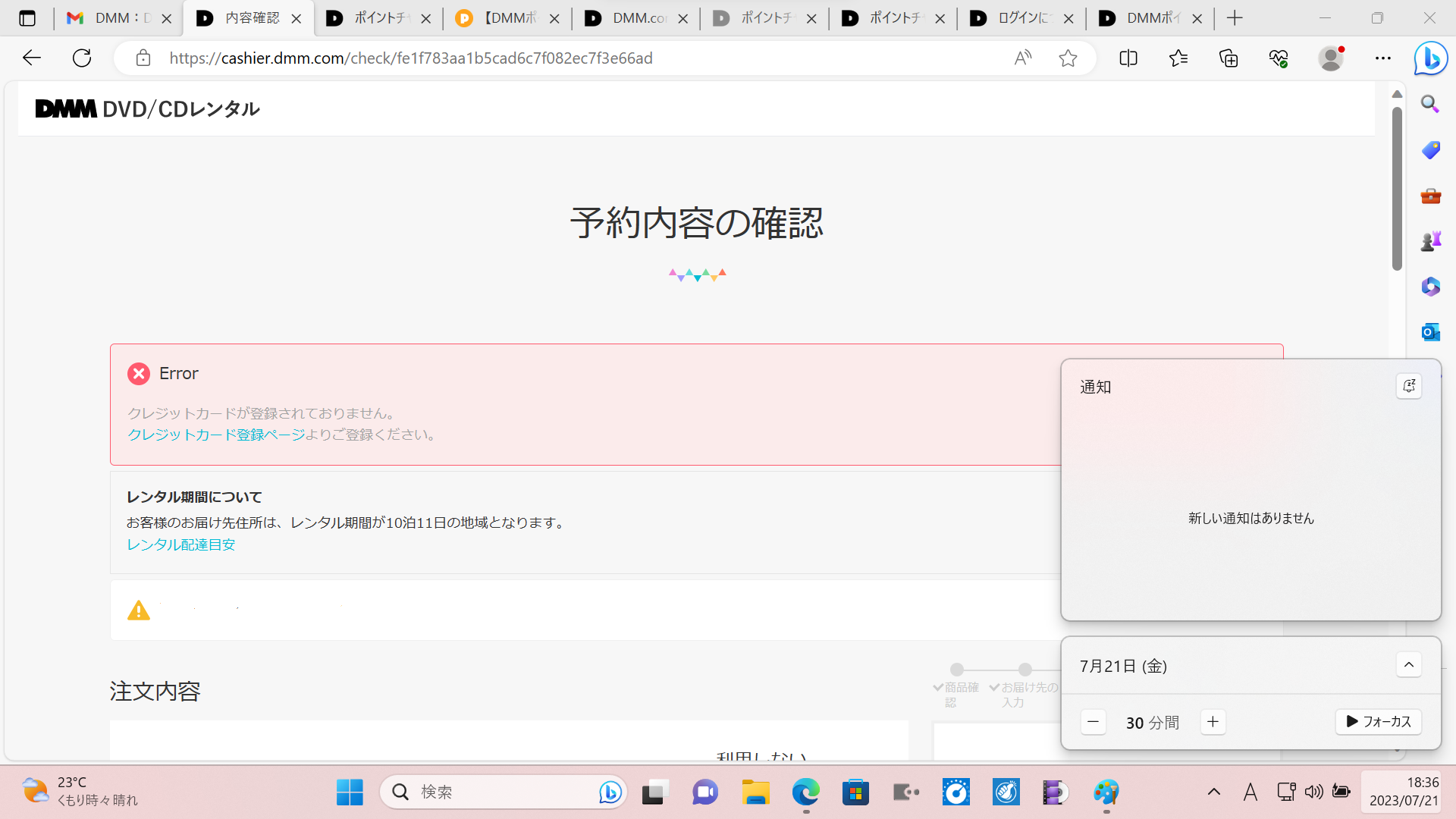Start the フォーカス session
Image resolution: width=1456 pixels, height=819 pixels.
tap(1378, 721)
